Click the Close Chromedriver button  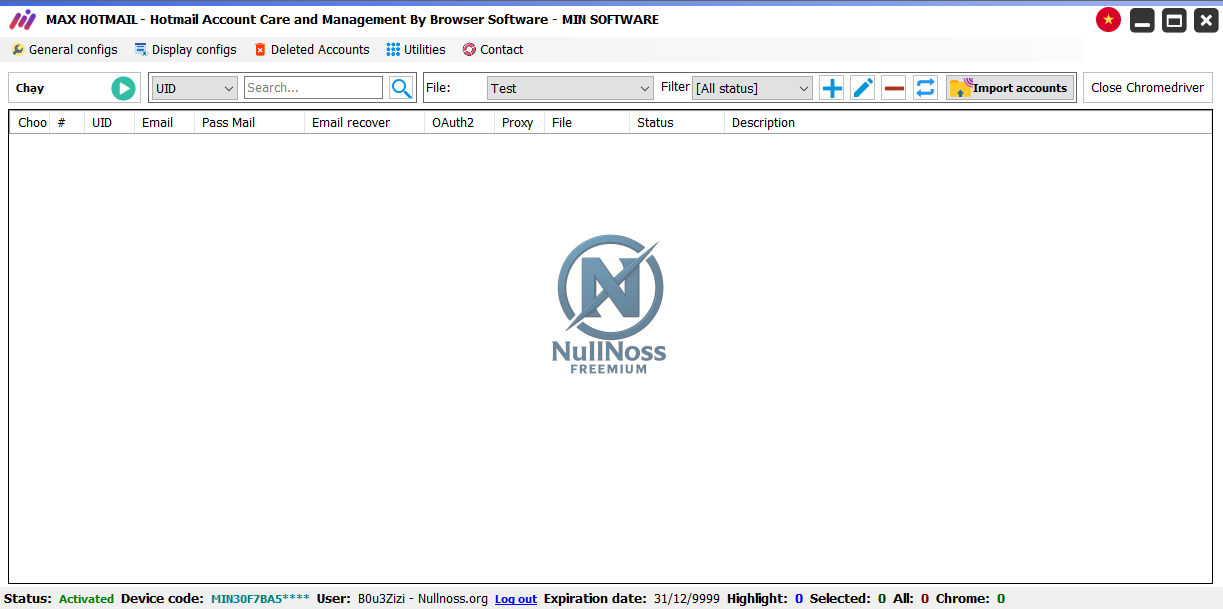coord(1147,88)
